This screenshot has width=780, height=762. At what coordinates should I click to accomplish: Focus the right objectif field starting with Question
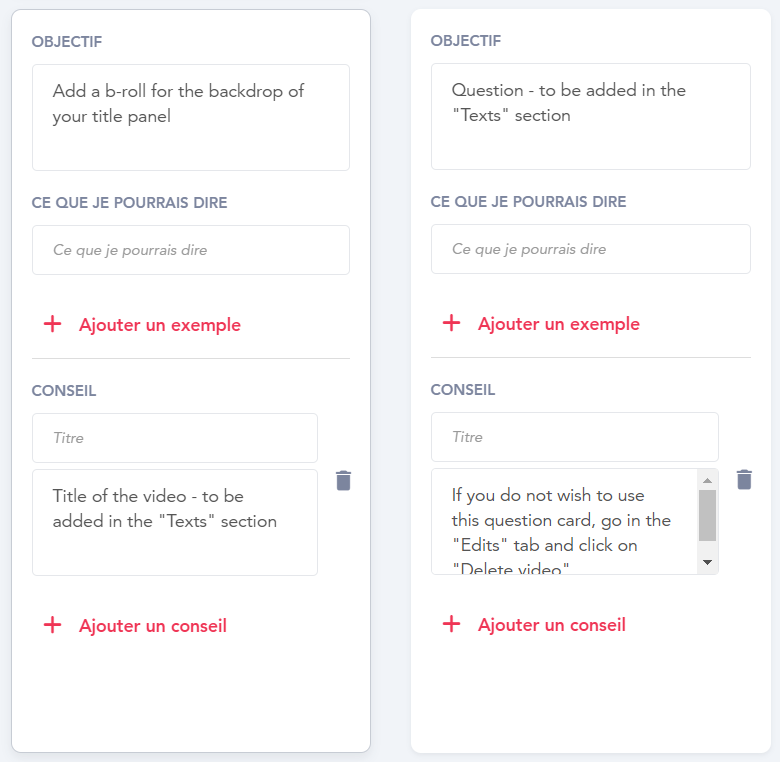tap(590, 116)
